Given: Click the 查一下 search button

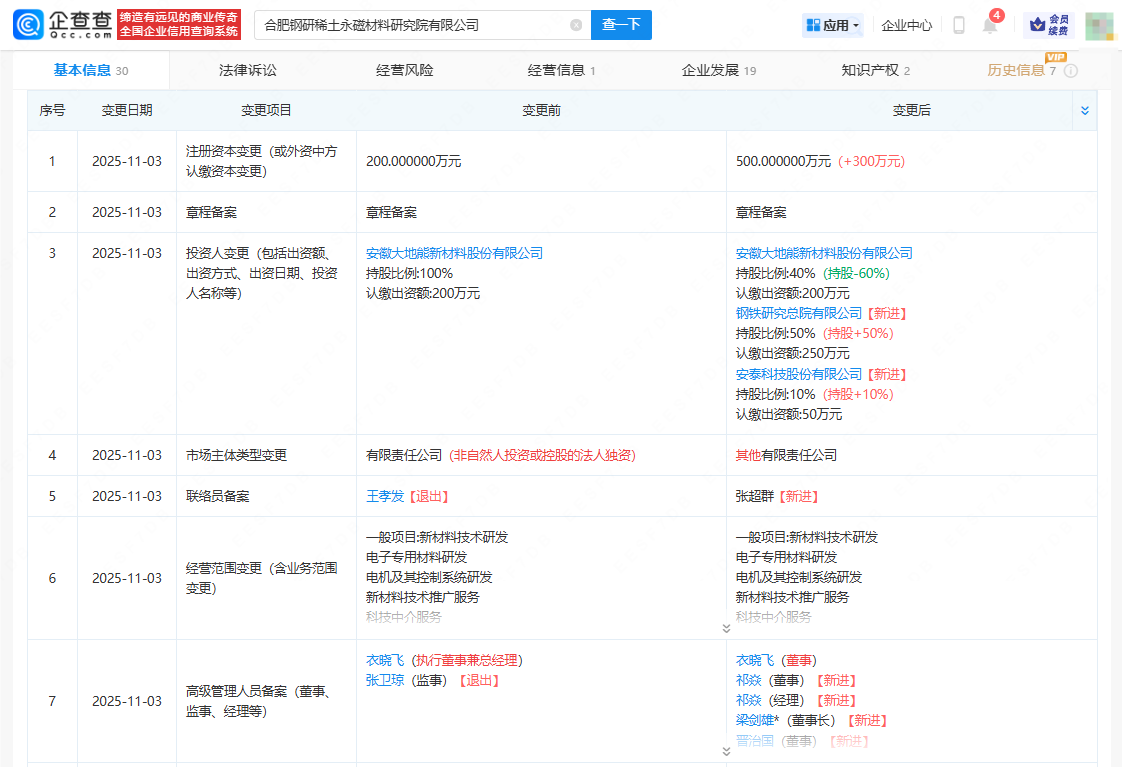Looking at the screenshot, I should 621,25.
